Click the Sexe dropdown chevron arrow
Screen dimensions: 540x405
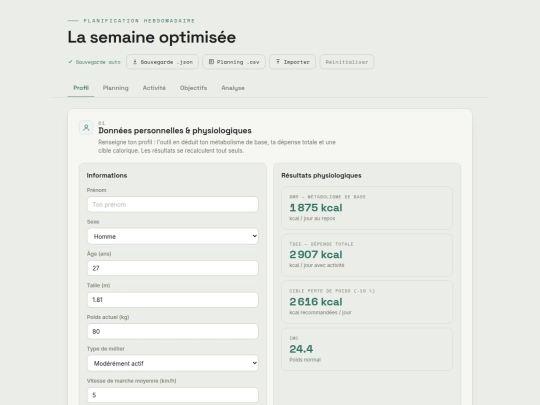click(254, 236)
